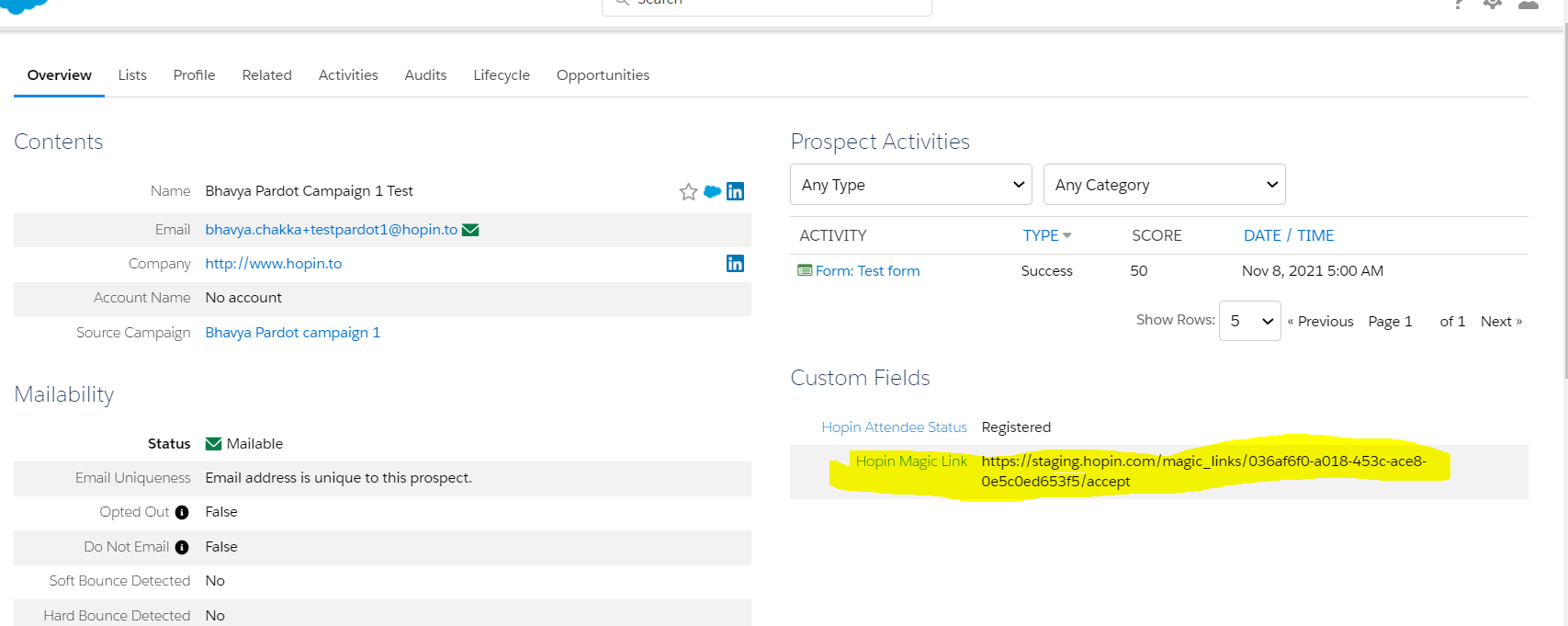This screenshot has height=626, width=1568.
Task: Click the No value for Hard Bounce Detected
Action: [x=215, y=616]
